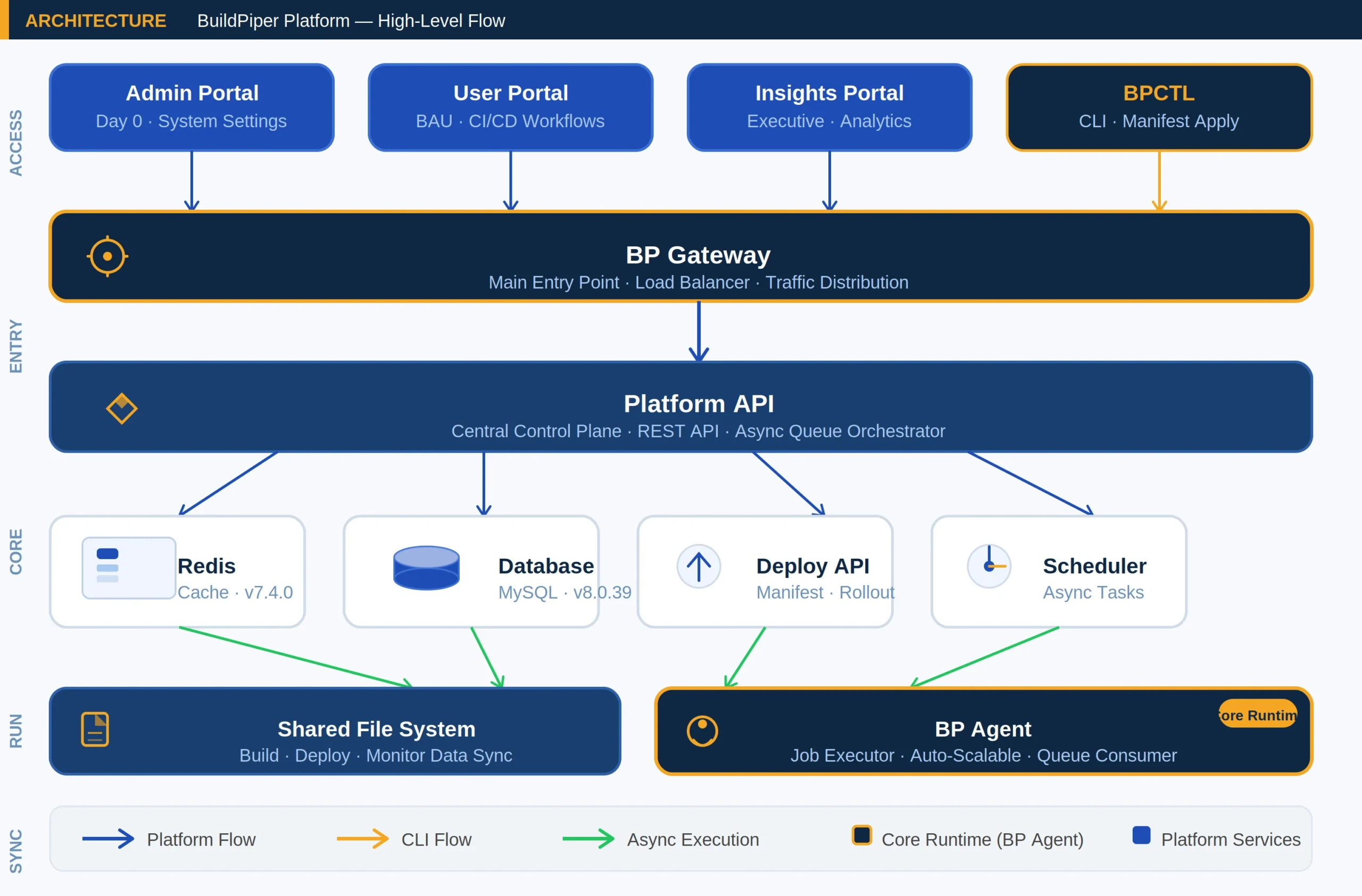
Task: Click the BPCTL CLI box
Action: (x=1158, y=107)
